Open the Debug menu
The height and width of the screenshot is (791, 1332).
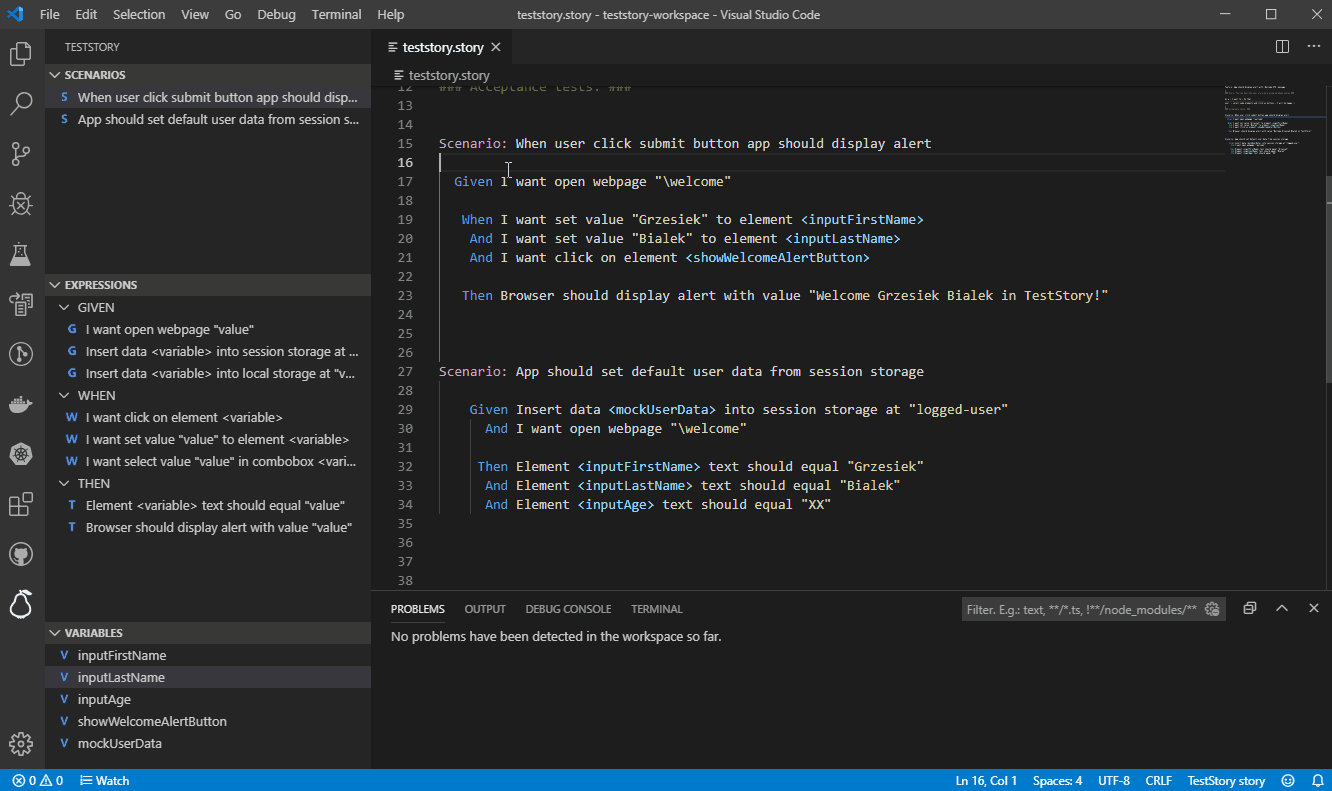coord(276,14)
